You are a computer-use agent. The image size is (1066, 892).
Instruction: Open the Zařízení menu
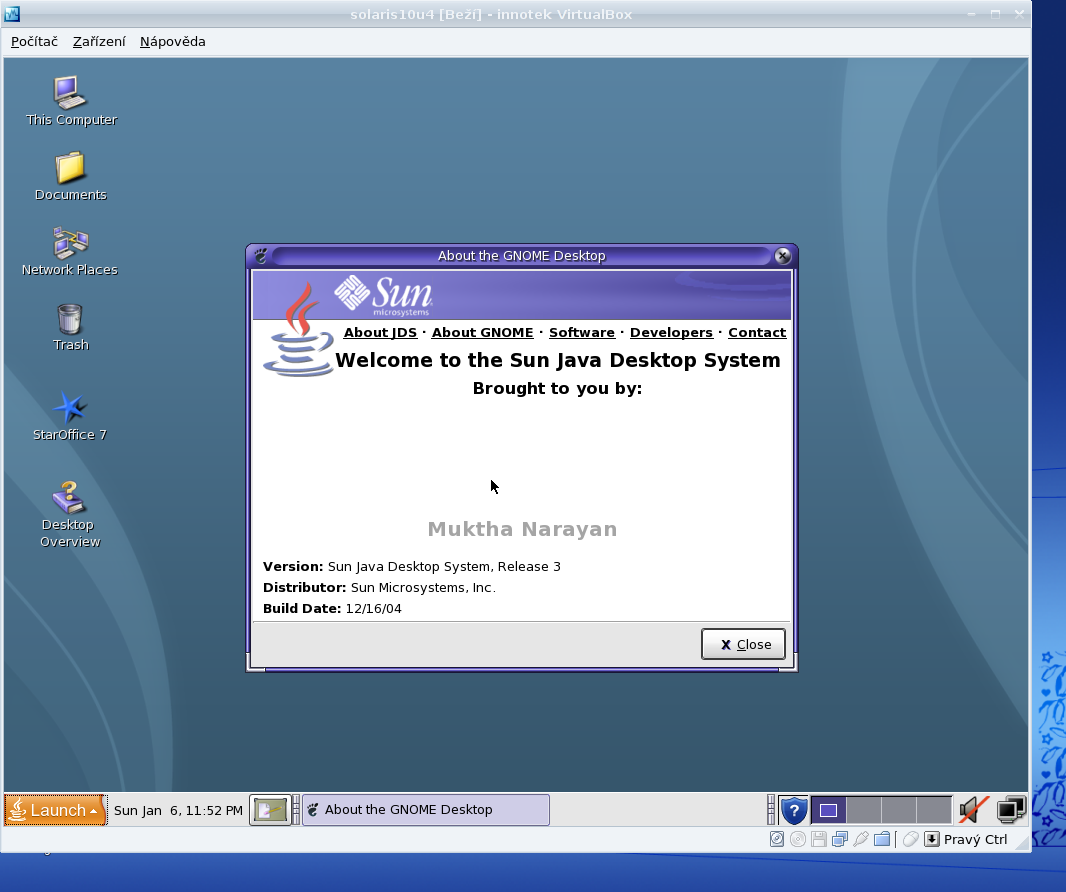coord(99,41)
